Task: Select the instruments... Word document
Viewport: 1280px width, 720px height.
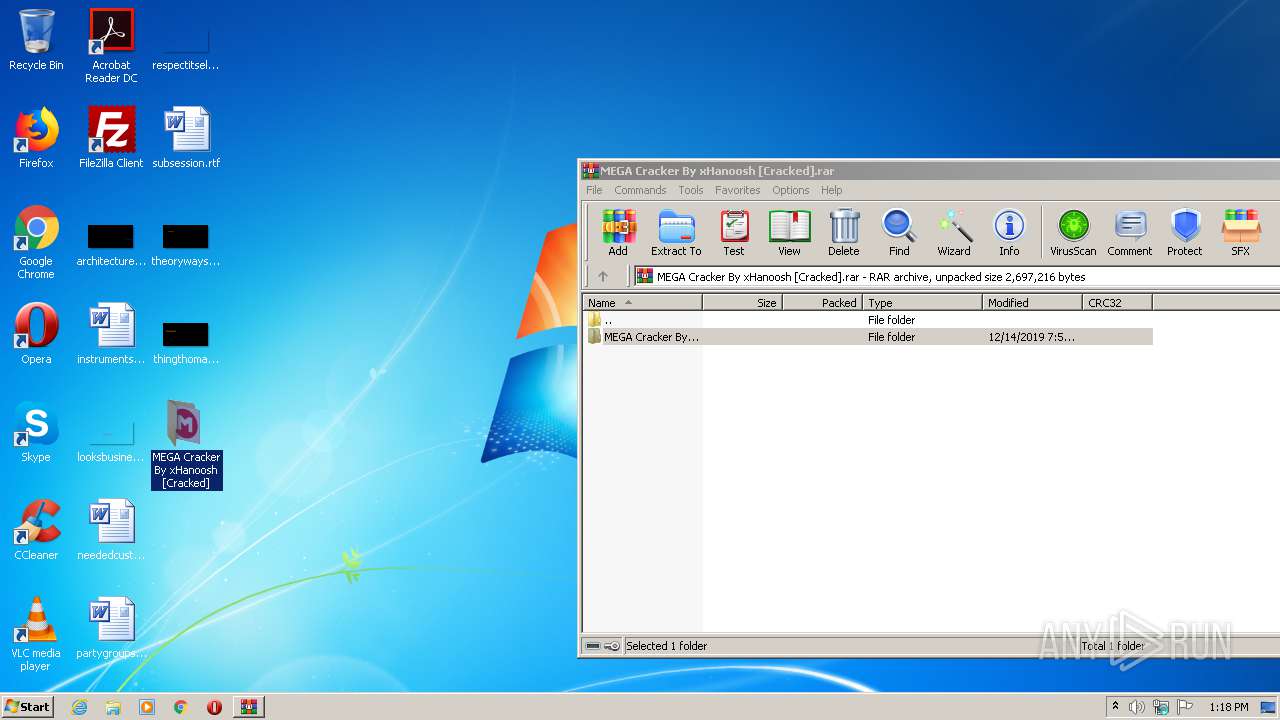Action: click(x=111, y=334)
